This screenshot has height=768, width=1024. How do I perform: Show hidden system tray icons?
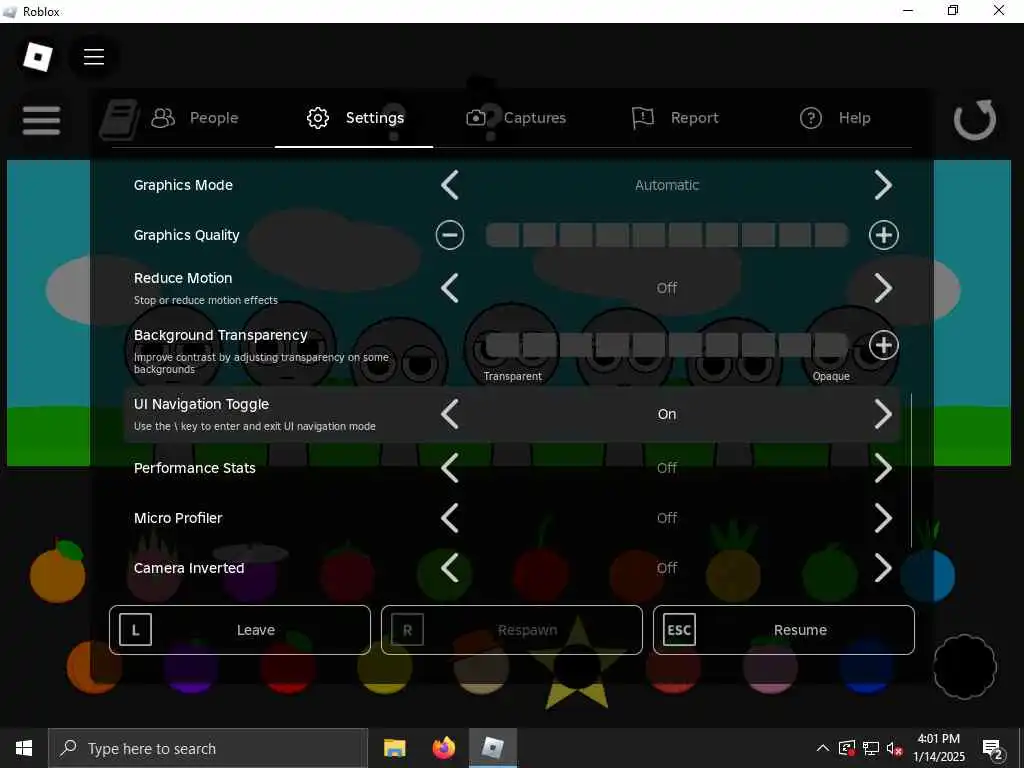pos(823,748)
